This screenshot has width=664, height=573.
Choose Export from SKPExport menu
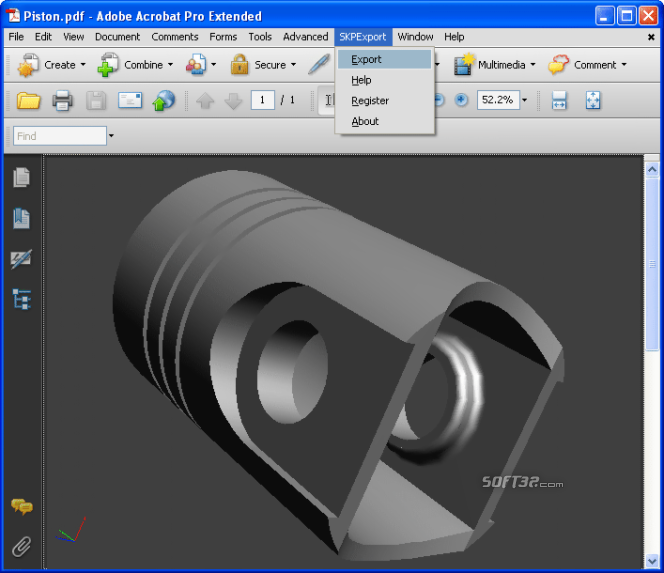tap(384, 59)
